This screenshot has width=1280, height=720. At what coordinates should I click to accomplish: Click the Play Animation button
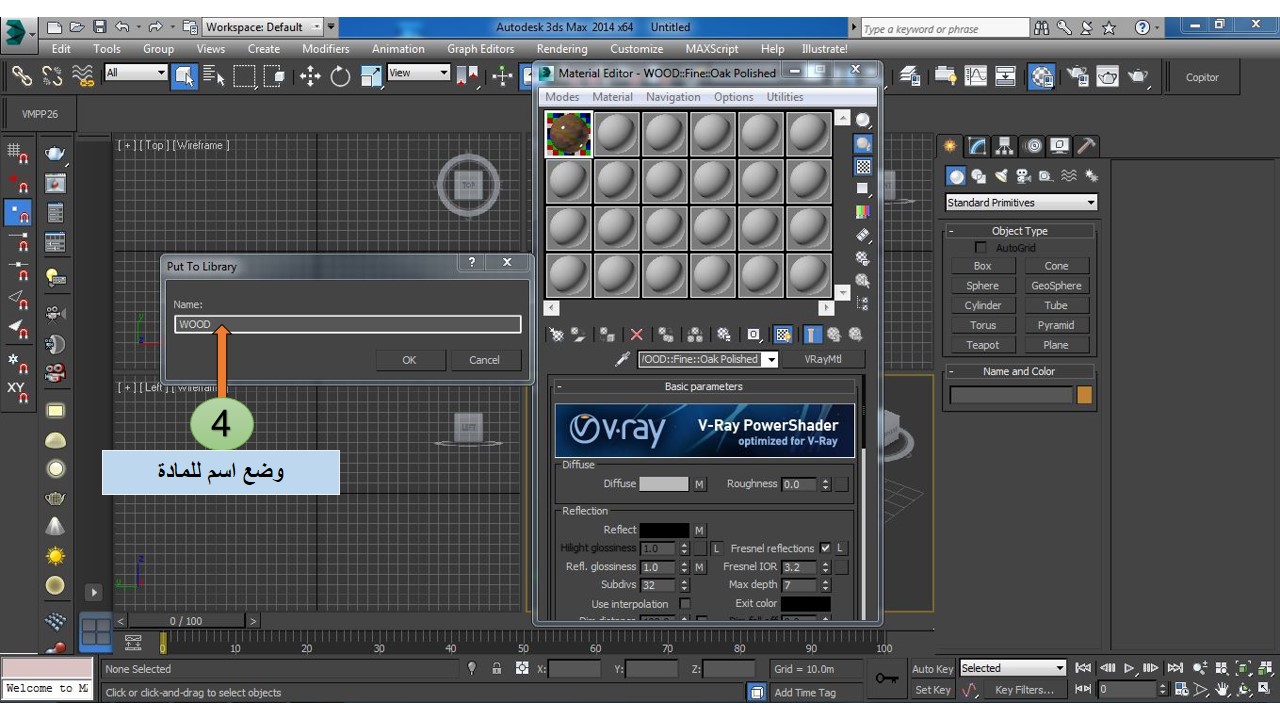click(x=1129, y=668)
